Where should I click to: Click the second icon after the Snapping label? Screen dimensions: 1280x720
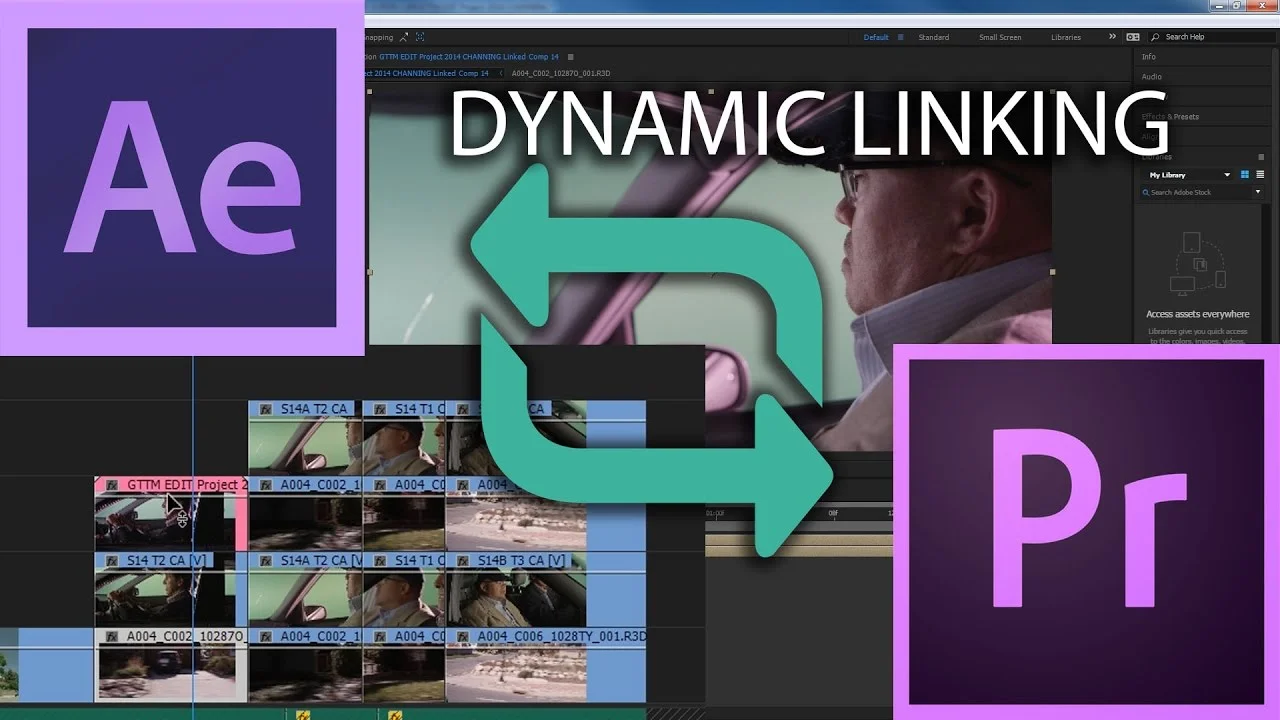[419, 37]
